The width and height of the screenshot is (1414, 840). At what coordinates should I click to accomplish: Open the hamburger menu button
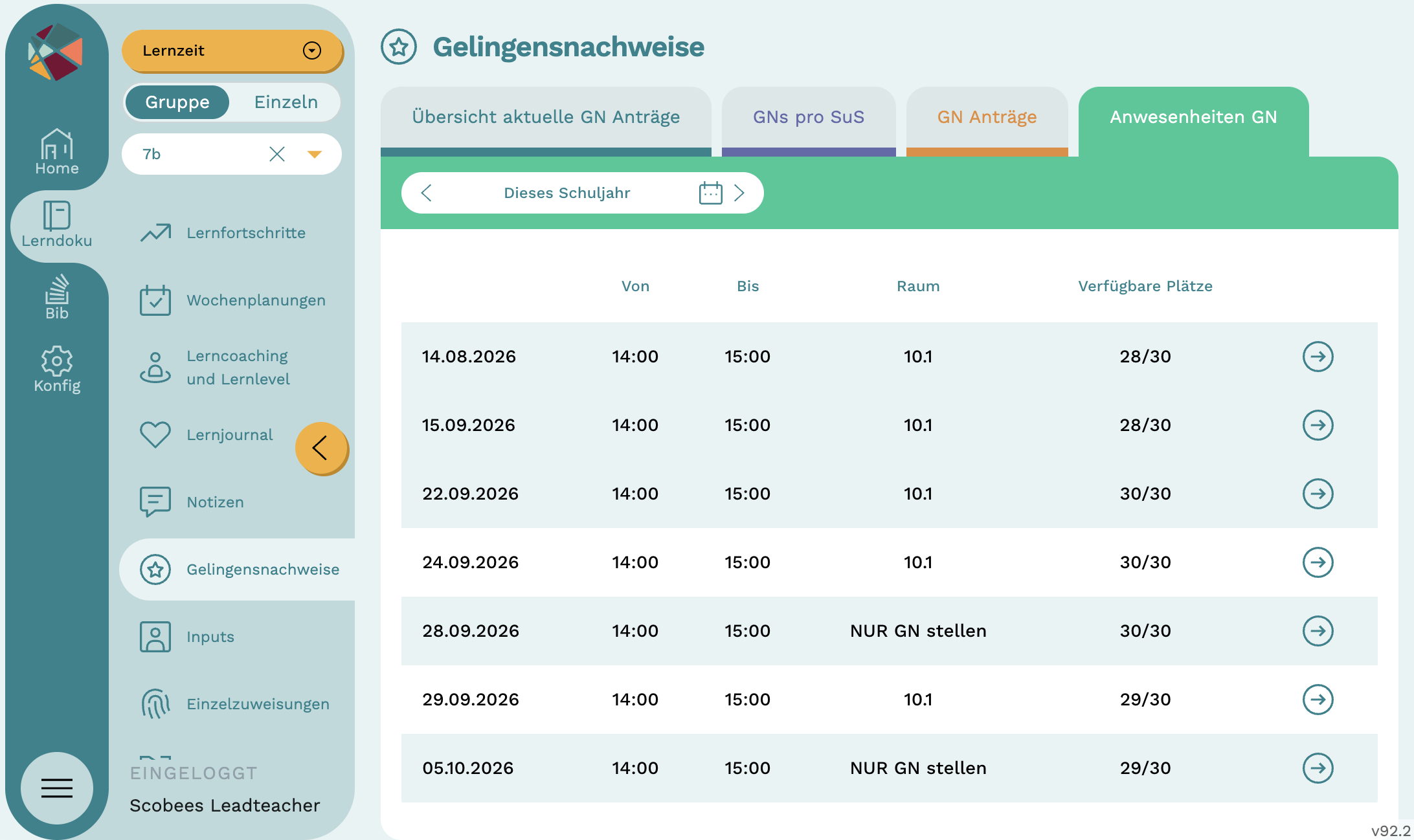(x=57, y=788)
